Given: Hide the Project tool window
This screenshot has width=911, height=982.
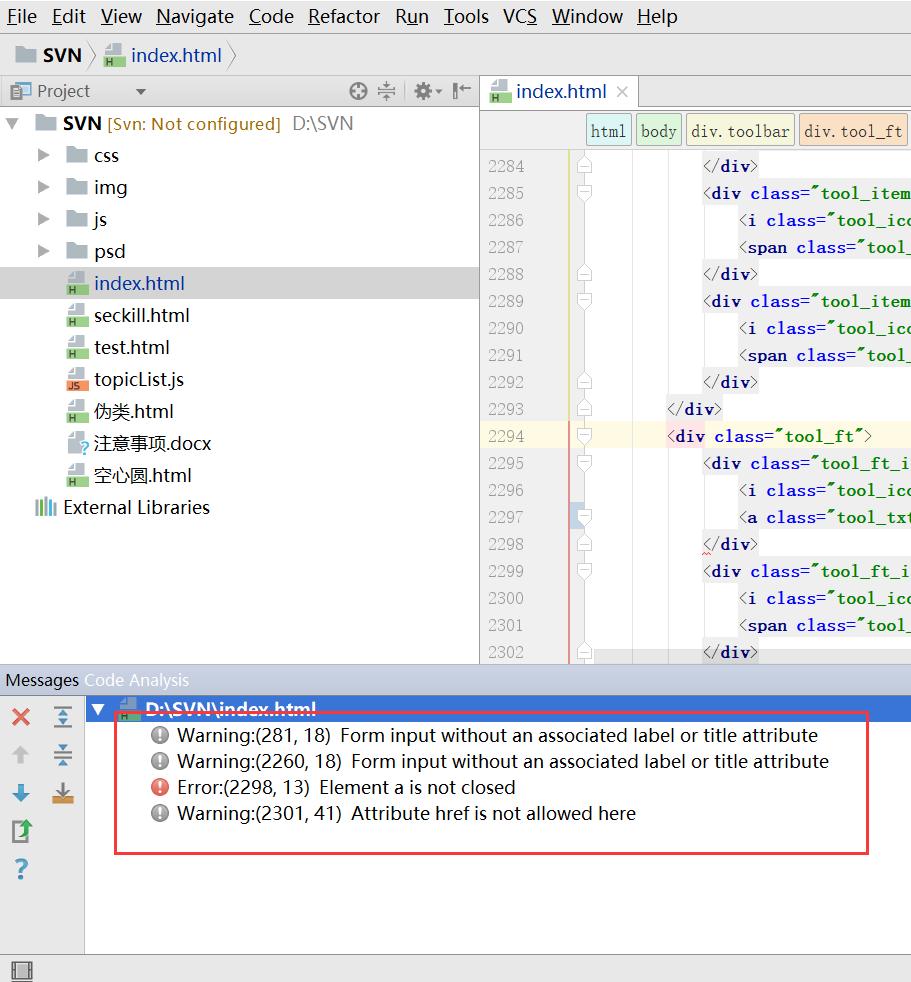Looking at the screenshot, I should 462,91.
